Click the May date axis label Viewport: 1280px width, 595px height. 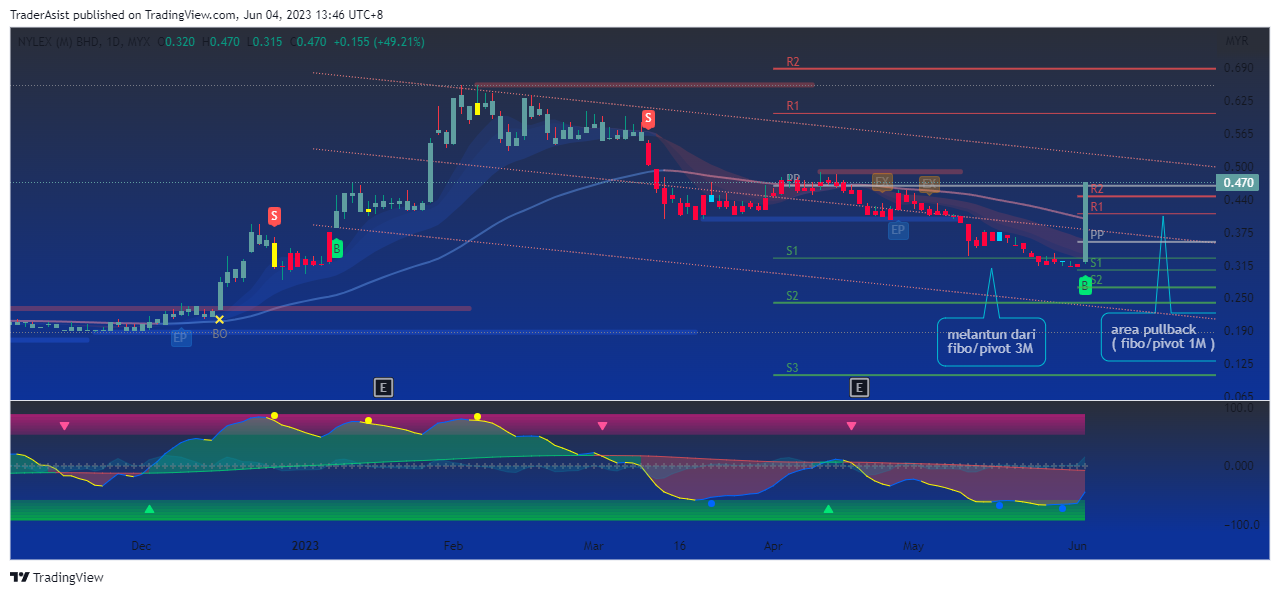coord(912,547)
